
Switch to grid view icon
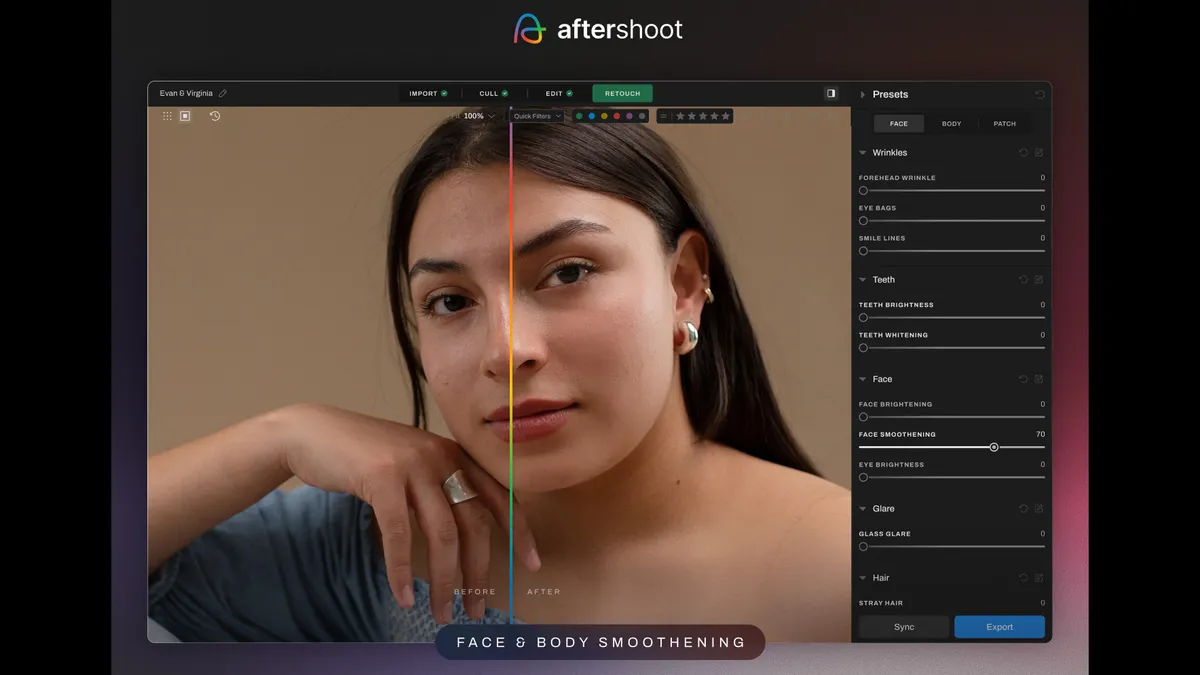point(167,116)
